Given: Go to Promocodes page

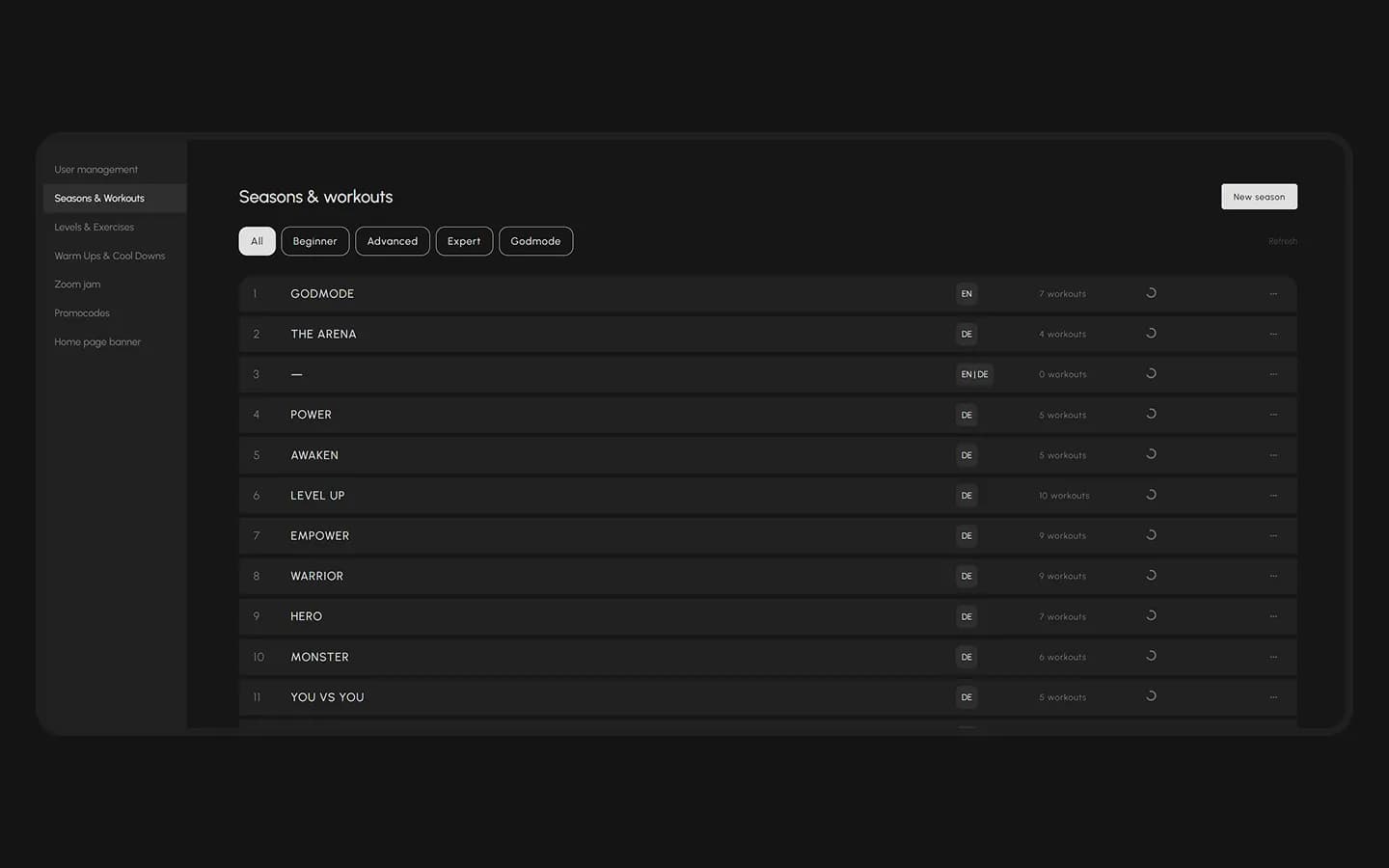Looking at the screenshot, I should (82, 313).
